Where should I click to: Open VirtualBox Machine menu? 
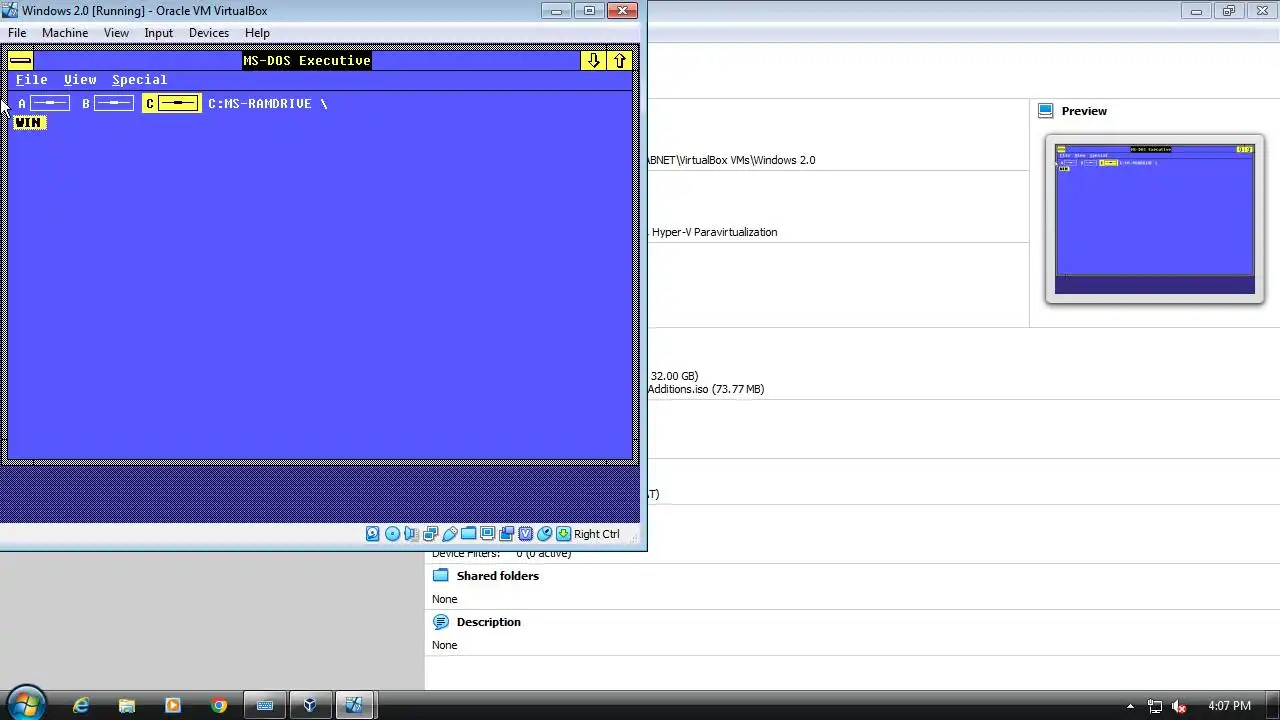pos(65,33)
